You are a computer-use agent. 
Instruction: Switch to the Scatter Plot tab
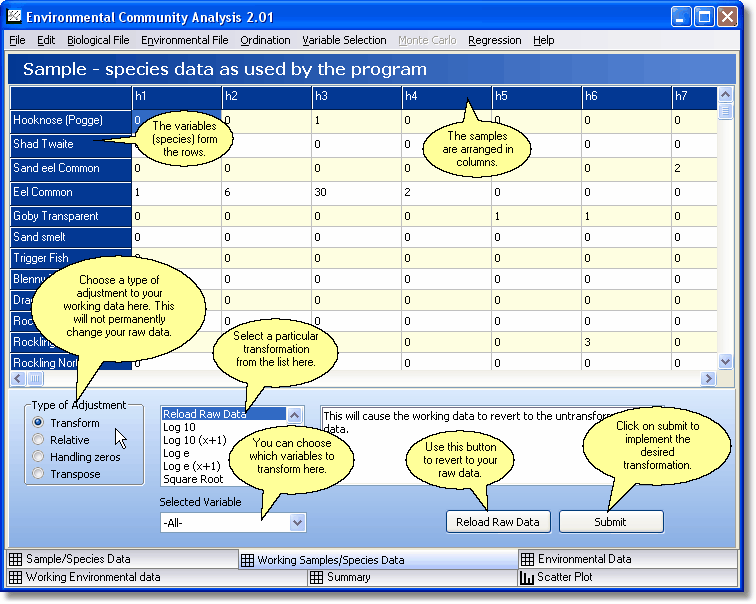click(628, 577)
